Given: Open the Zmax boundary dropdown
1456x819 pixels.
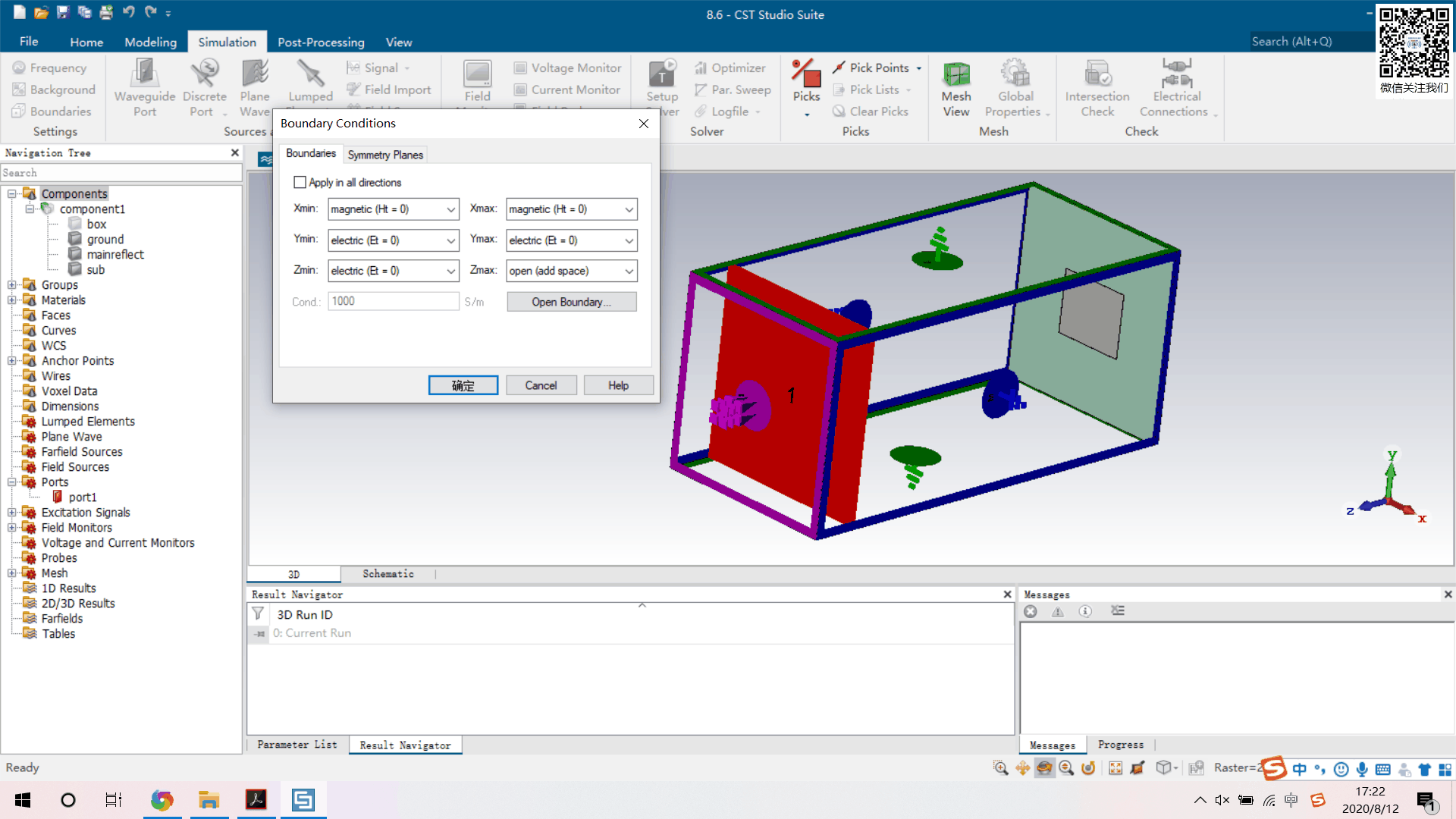Looking at the screenshot, I should click(x=629, y=271).
